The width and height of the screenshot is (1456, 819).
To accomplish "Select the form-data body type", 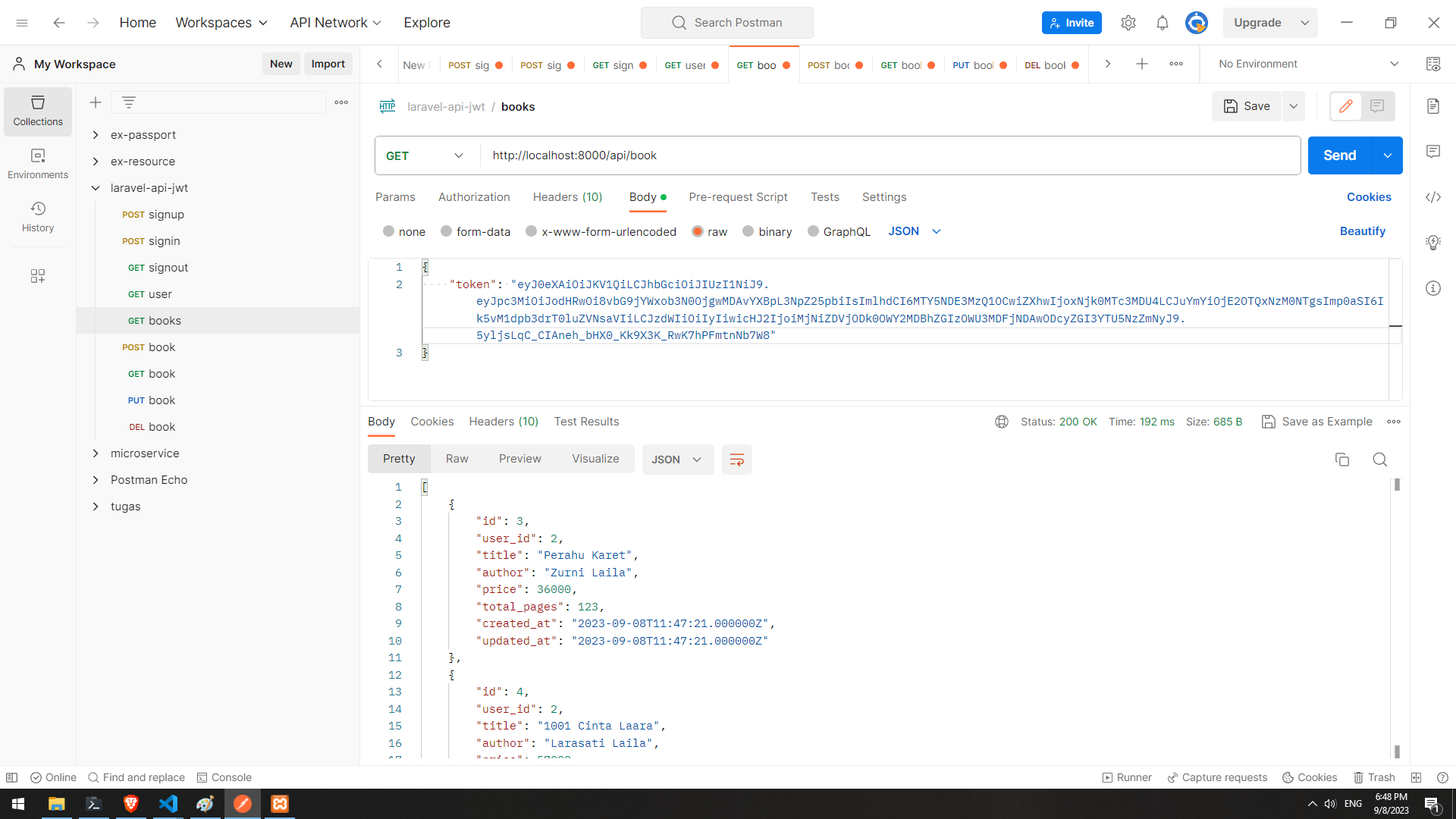I will (x=447, y=231).
